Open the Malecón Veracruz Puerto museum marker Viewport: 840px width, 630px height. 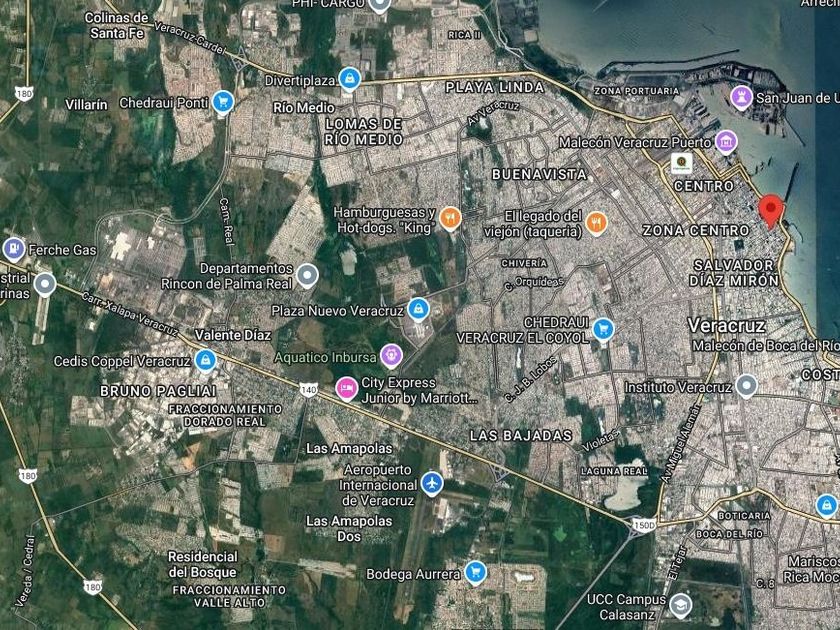click(x=726, y=142)
